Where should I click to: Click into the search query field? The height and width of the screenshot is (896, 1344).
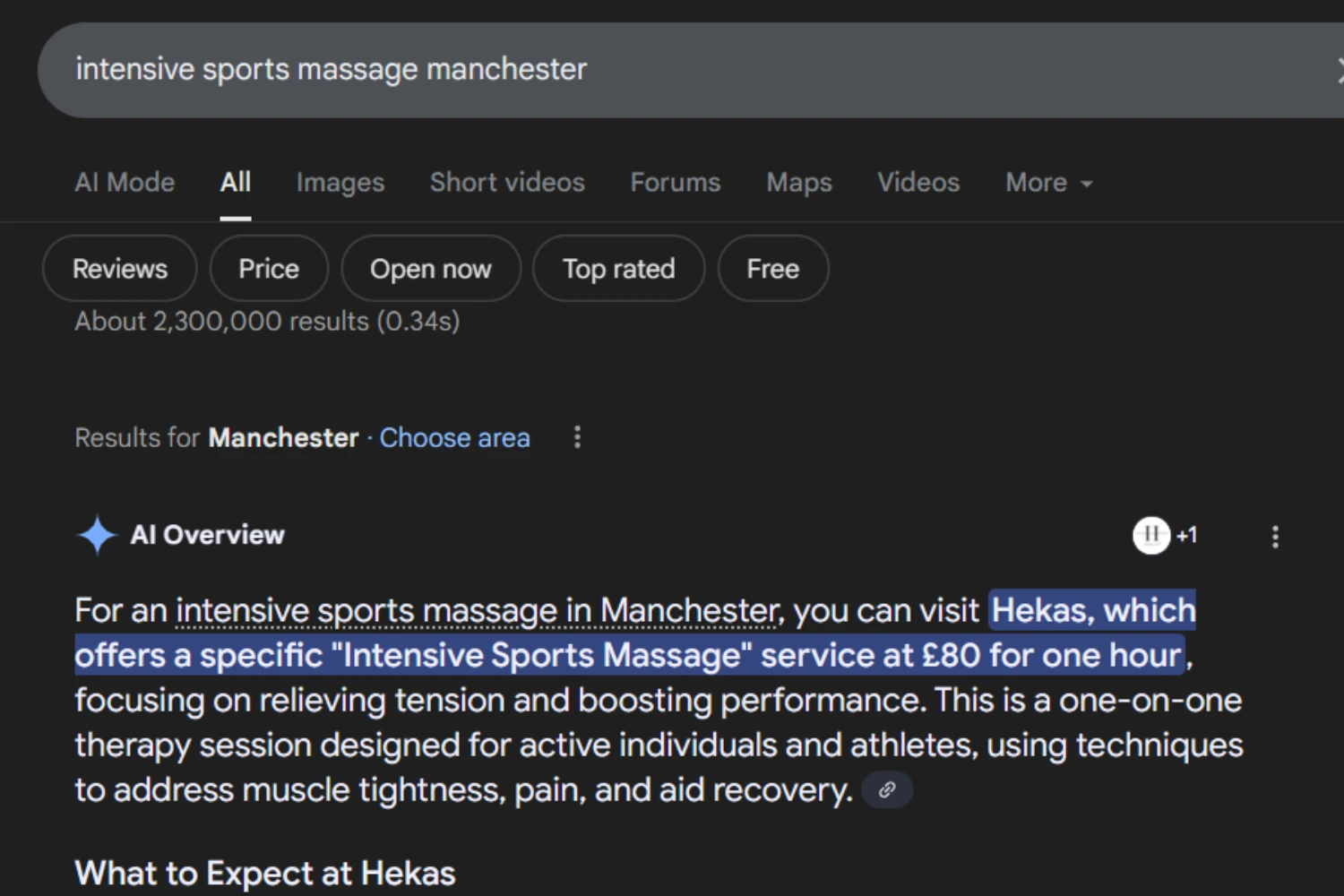627,70
